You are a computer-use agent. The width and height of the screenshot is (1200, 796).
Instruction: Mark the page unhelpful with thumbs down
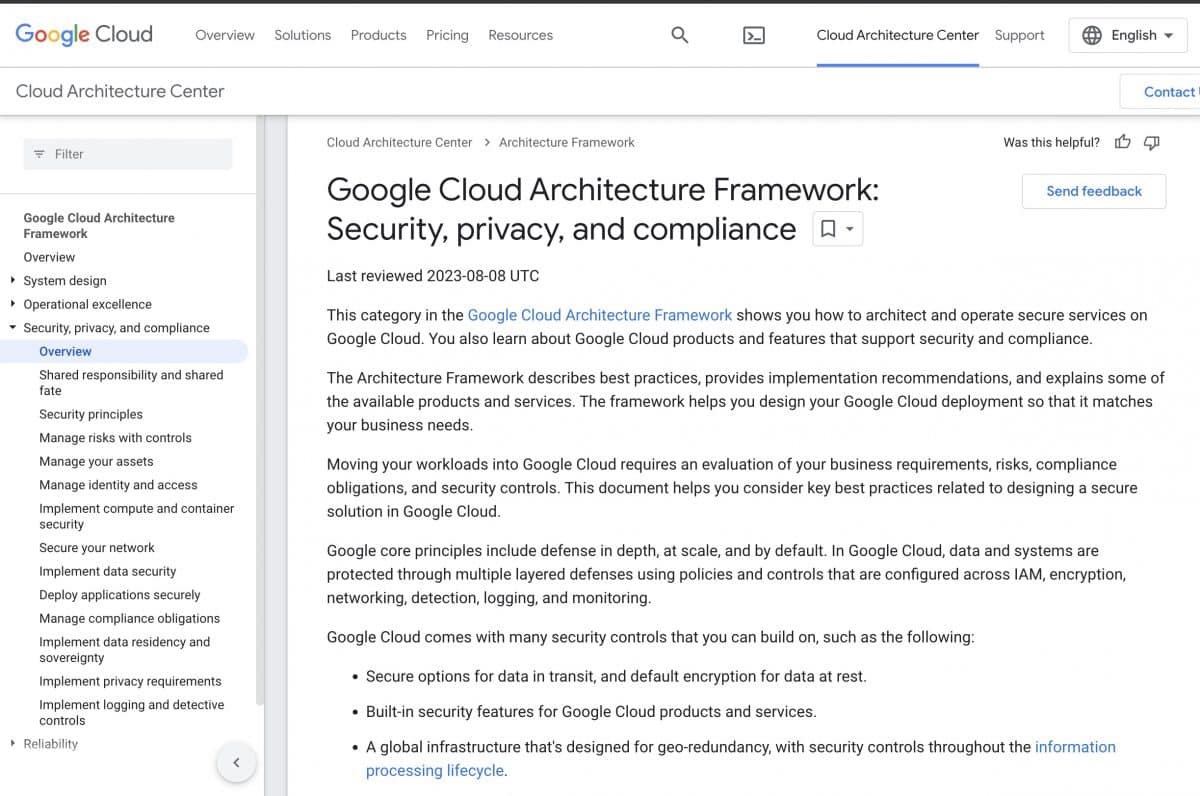coord(1152,142)
